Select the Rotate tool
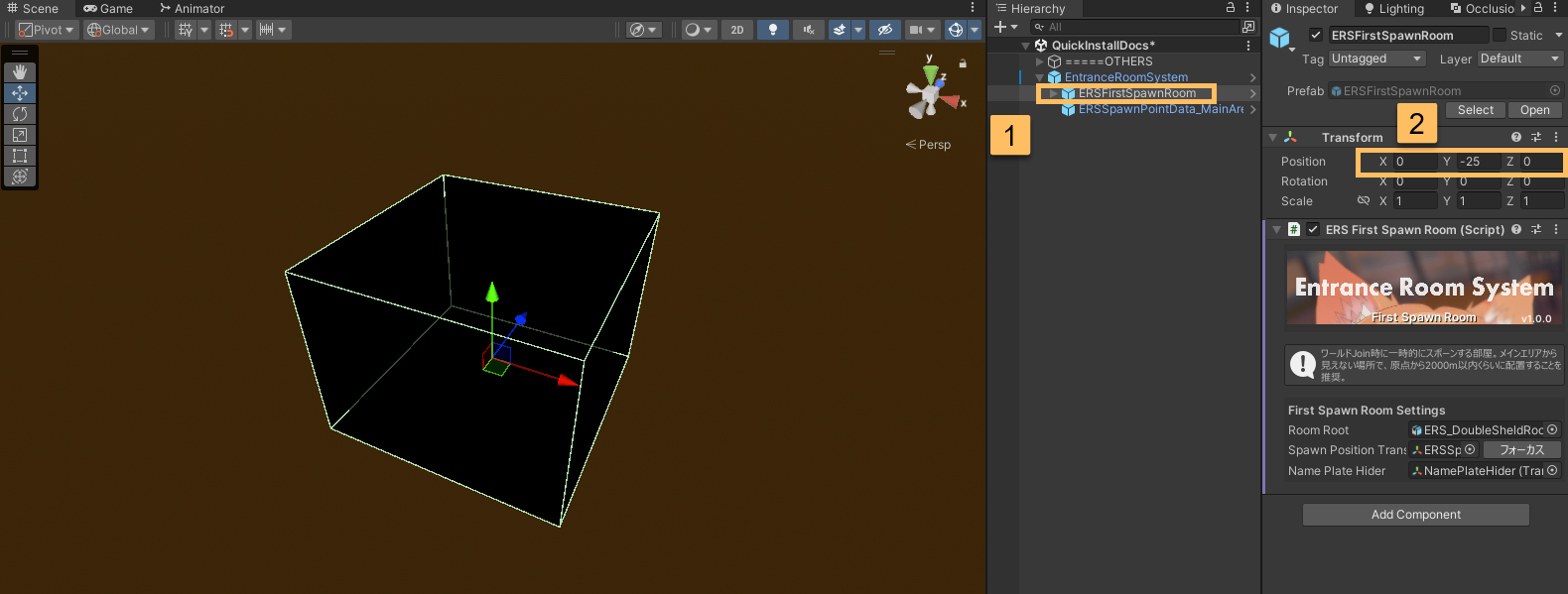The image size is (1568, 594). tap(20, 114)
